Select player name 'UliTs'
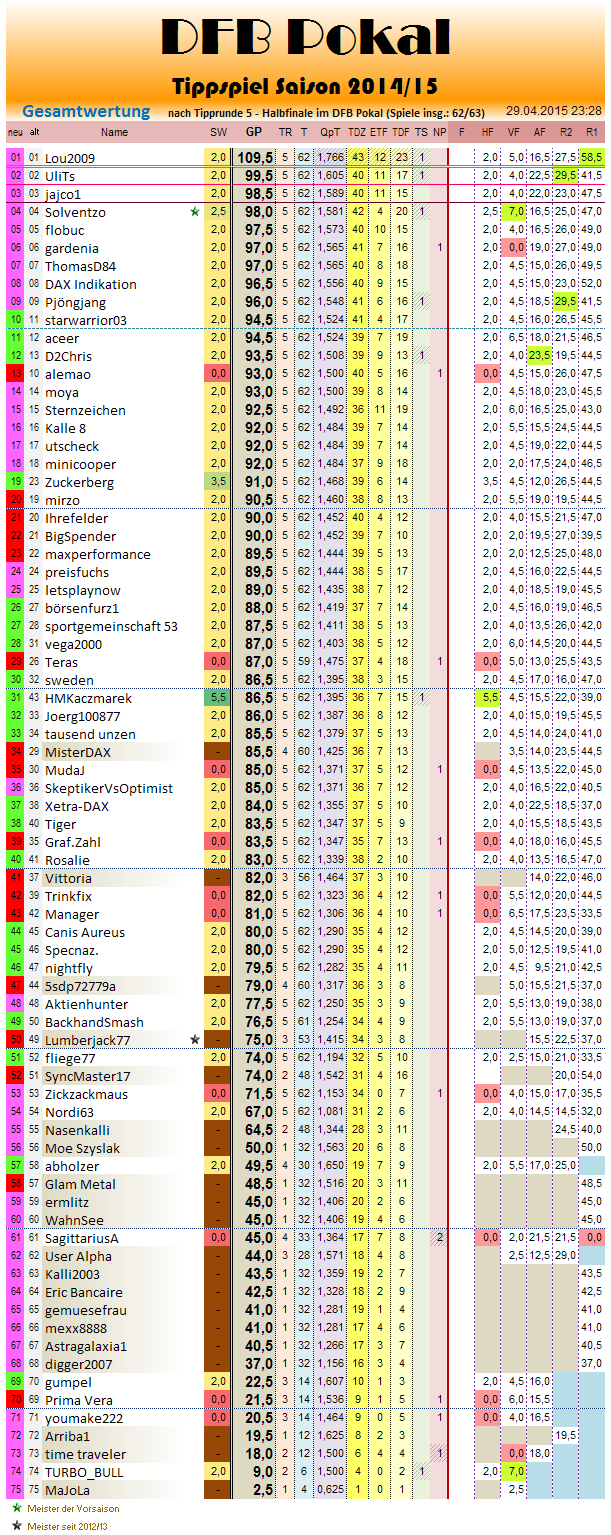Screen dimensions: 611x1535 click(60, 176)
